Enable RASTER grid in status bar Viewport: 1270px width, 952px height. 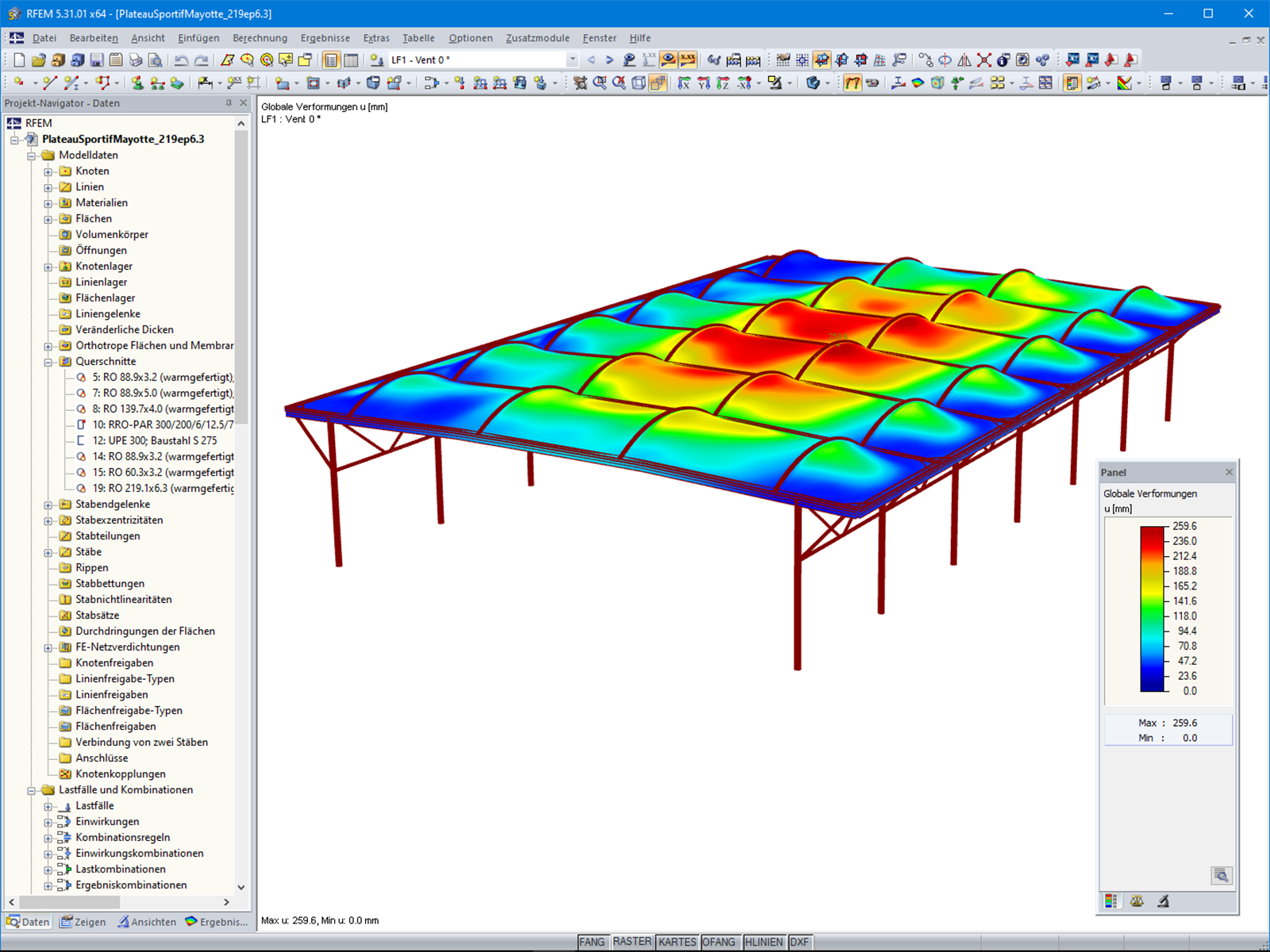coord(633,942)
